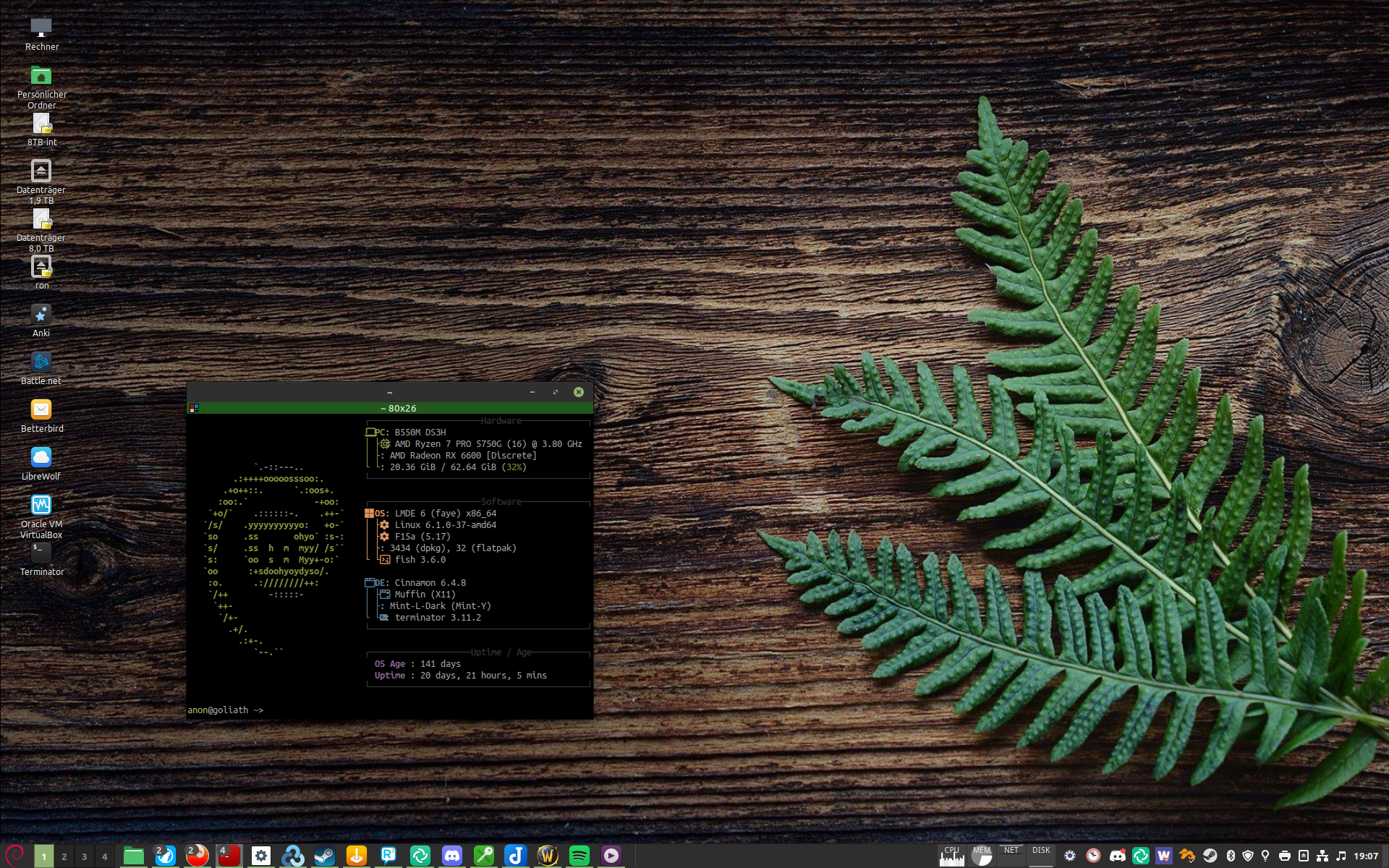Viewport: 1389px width, 868px height.
Task: Open the purple media player icon
Action: 611,856
